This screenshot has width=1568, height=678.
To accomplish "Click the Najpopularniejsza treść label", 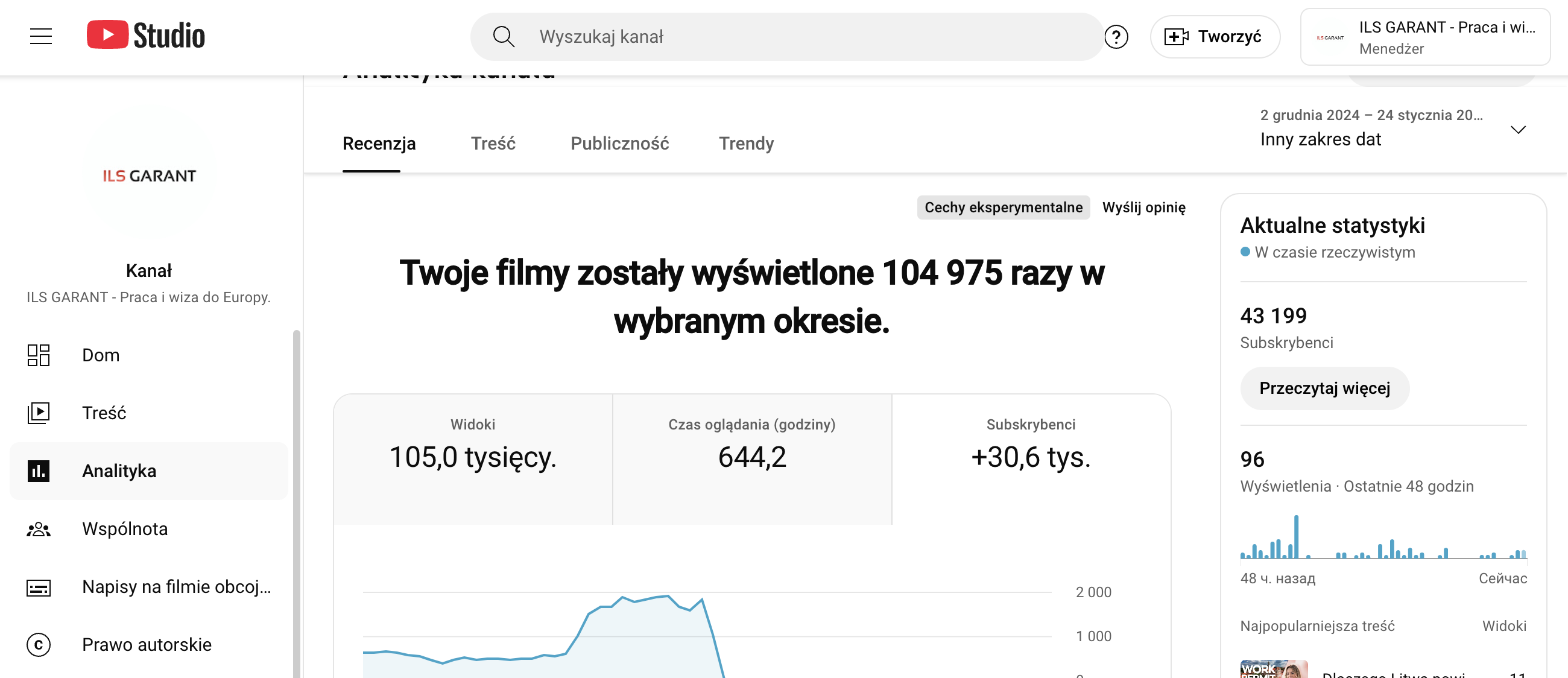I will (x=1317, y=626).
